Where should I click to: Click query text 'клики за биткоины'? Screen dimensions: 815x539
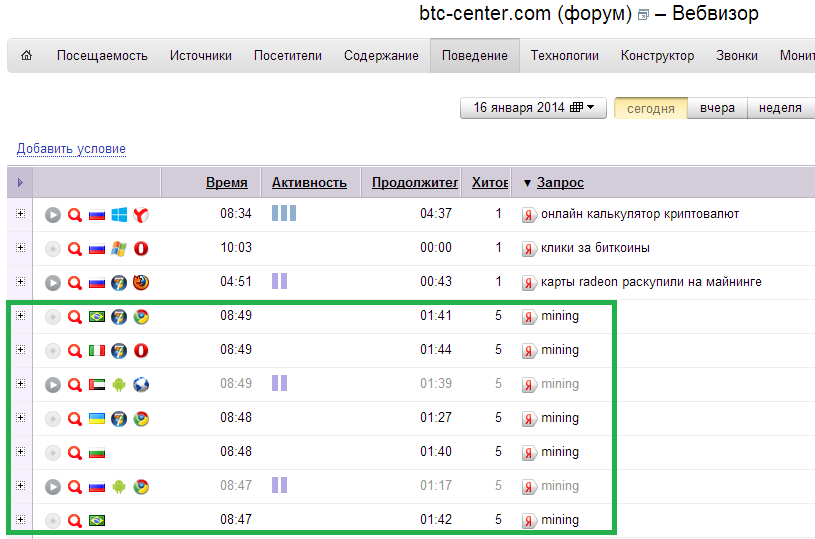(595, 248)
